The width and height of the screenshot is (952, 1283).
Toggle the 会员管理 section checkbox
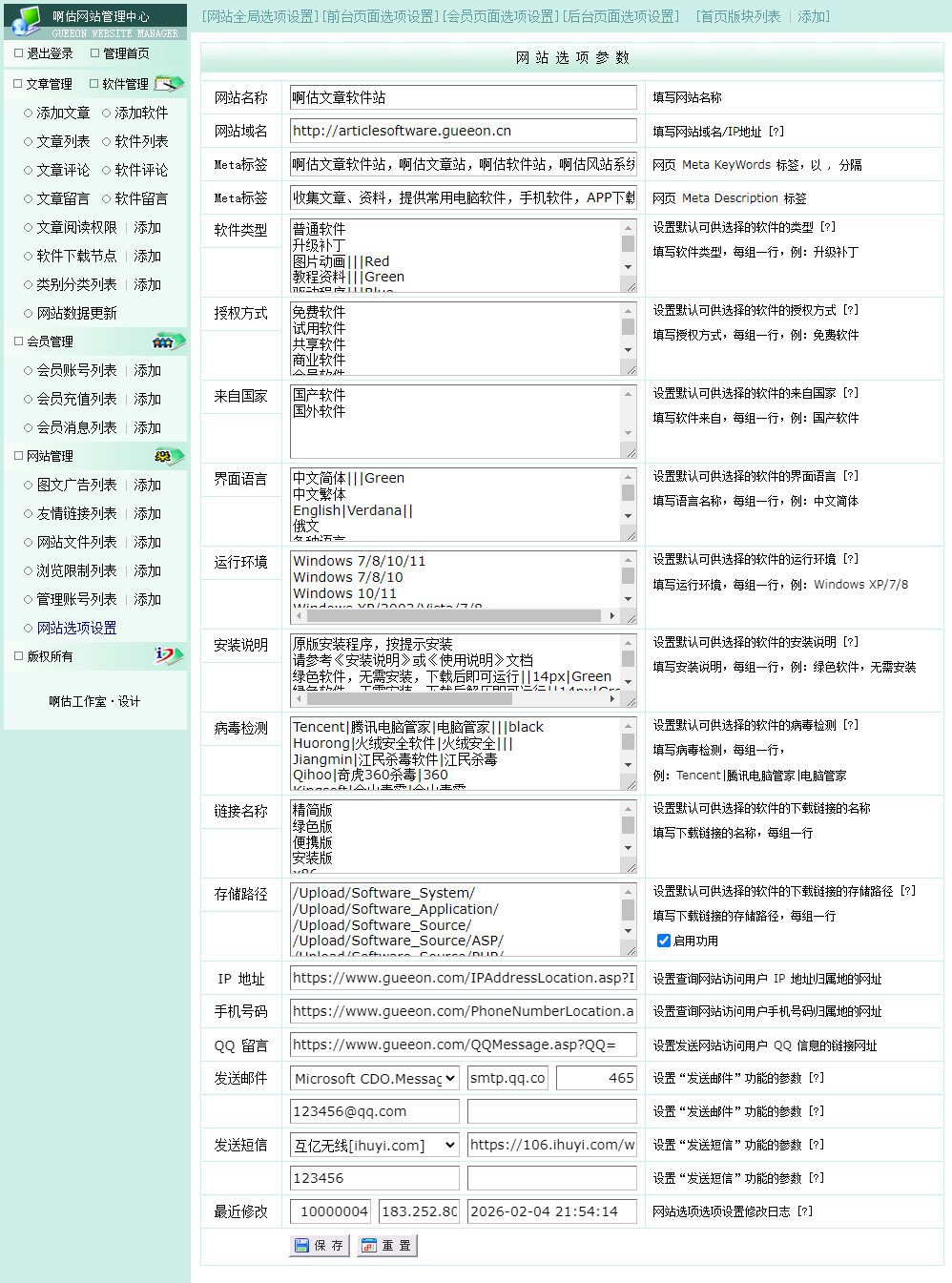[18, 341]
